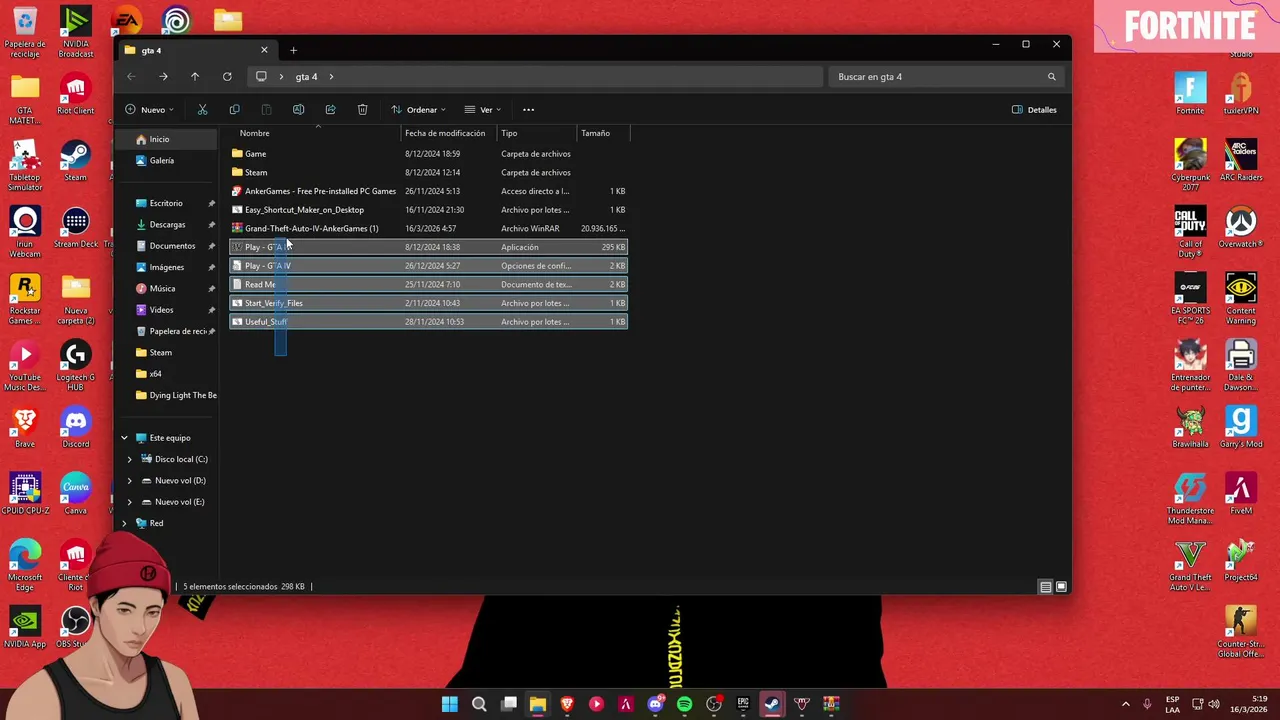Select the Read Me text document
Image resolution: width=1280 pixels, height=720 pixels.
tap(429, 284)
